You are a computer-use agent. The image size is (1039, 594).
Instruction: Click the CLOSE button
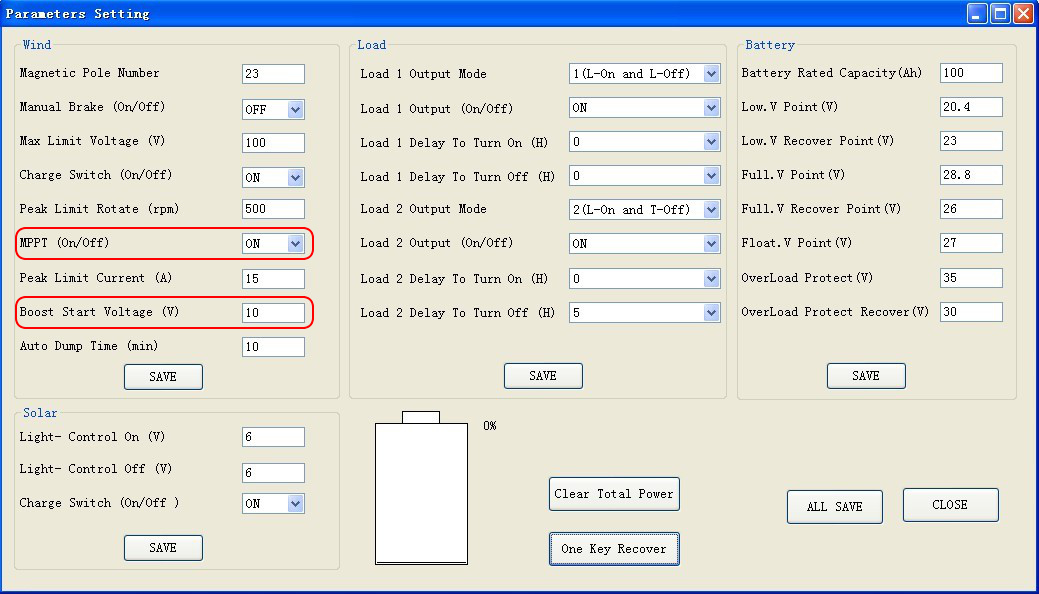click(x=950, y=505)
